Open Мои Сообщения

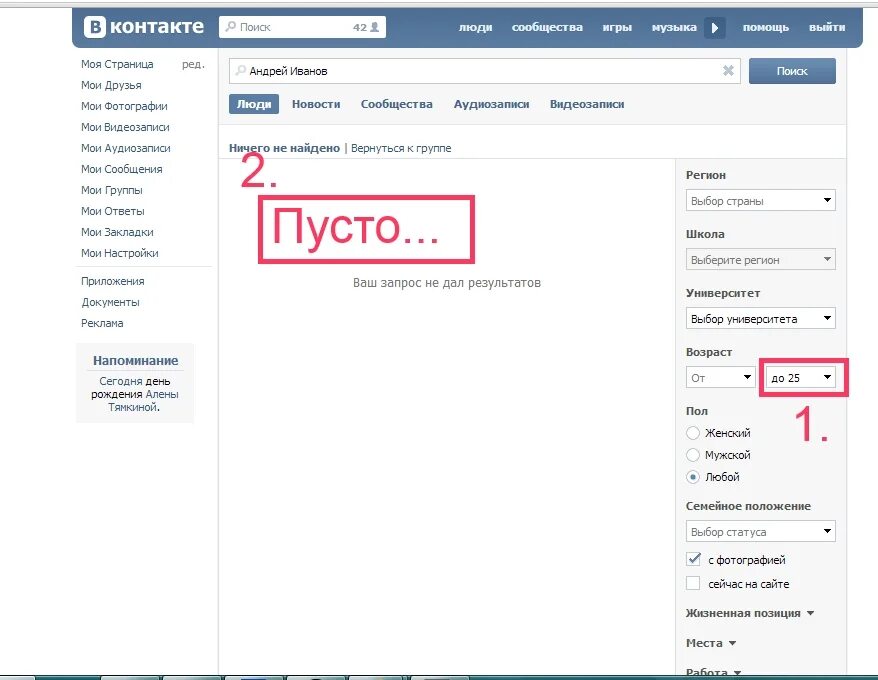coord(122,169)
